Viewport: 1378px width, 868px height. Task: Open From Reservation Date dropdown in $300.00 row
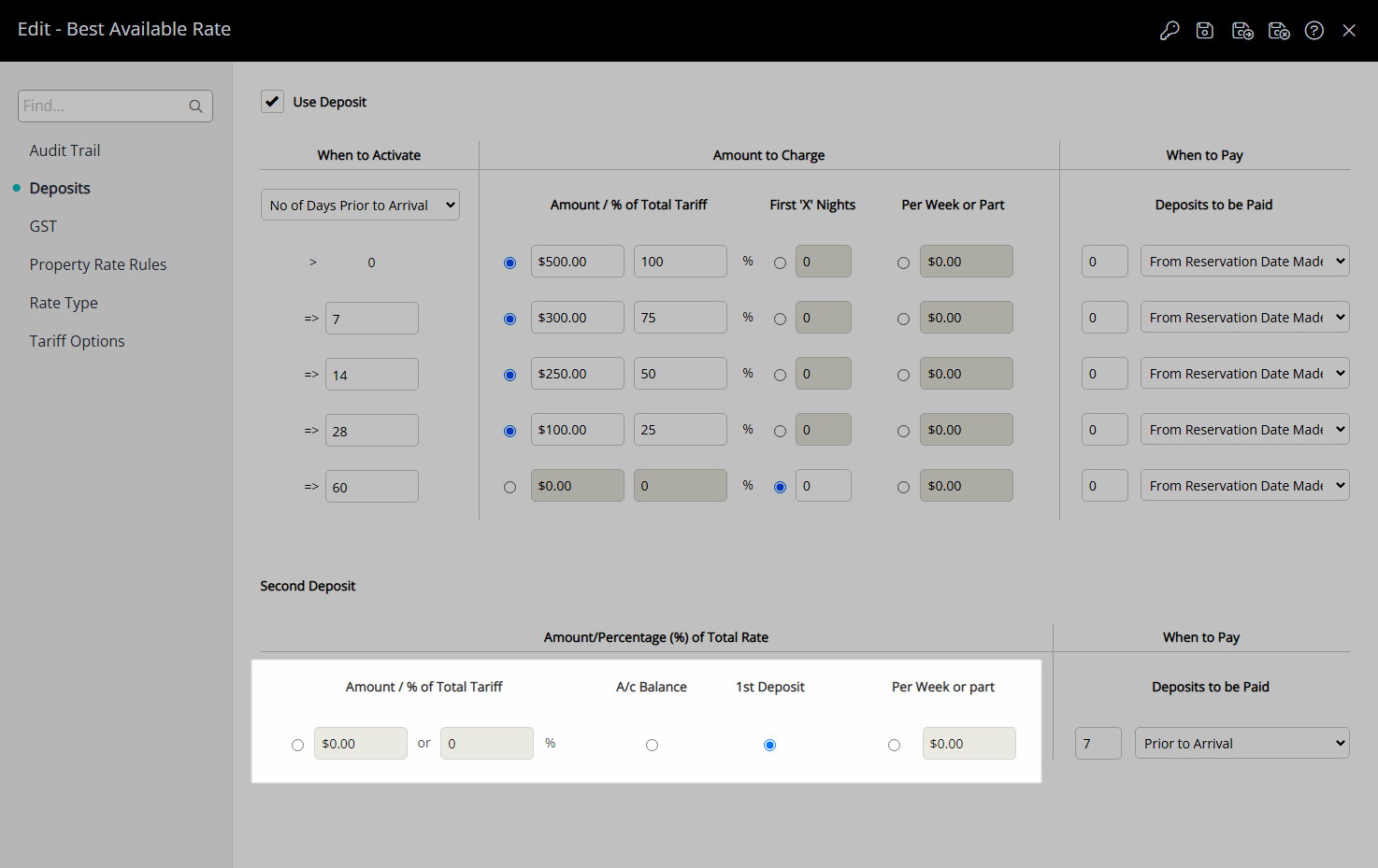click(1244, 317)
